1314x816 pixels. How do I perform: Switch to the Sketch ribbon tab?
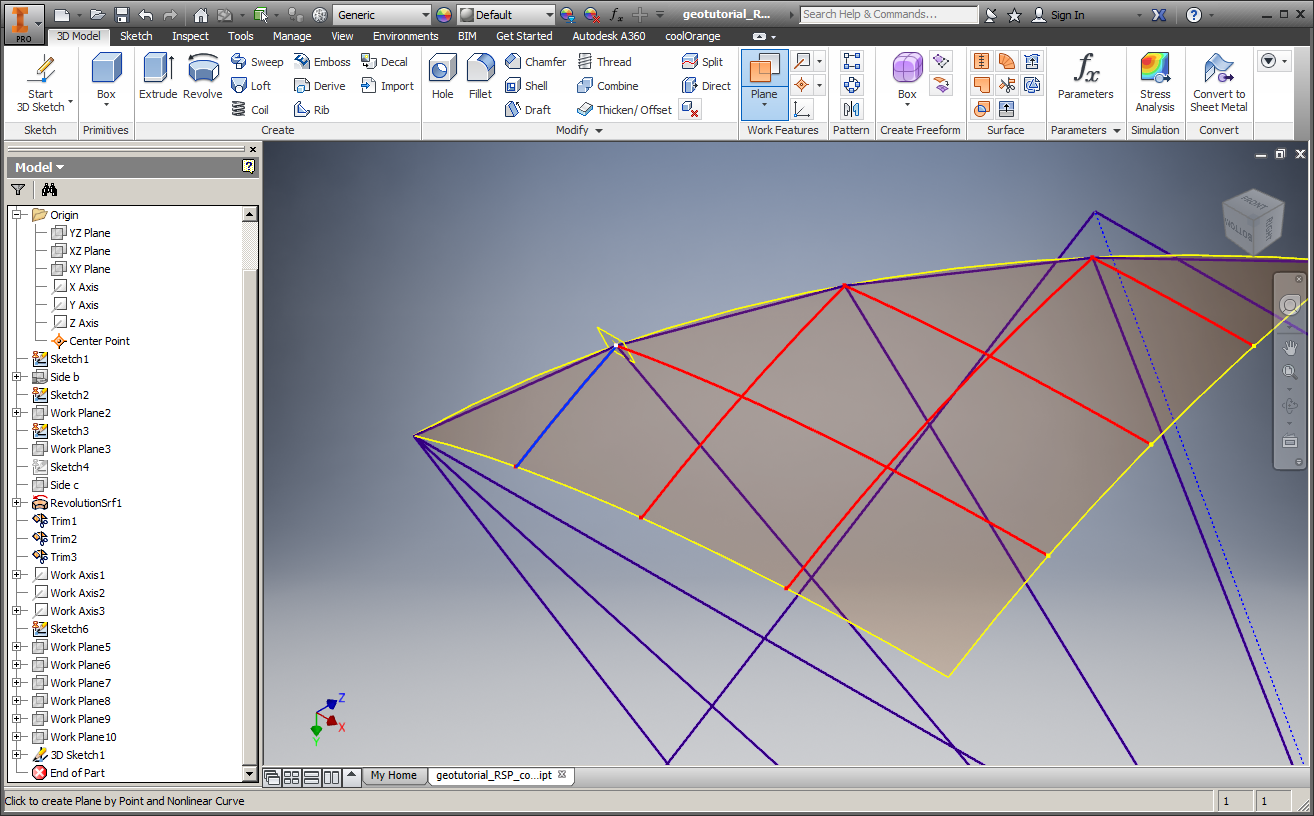pyautogui.click(x=136, y=36)
